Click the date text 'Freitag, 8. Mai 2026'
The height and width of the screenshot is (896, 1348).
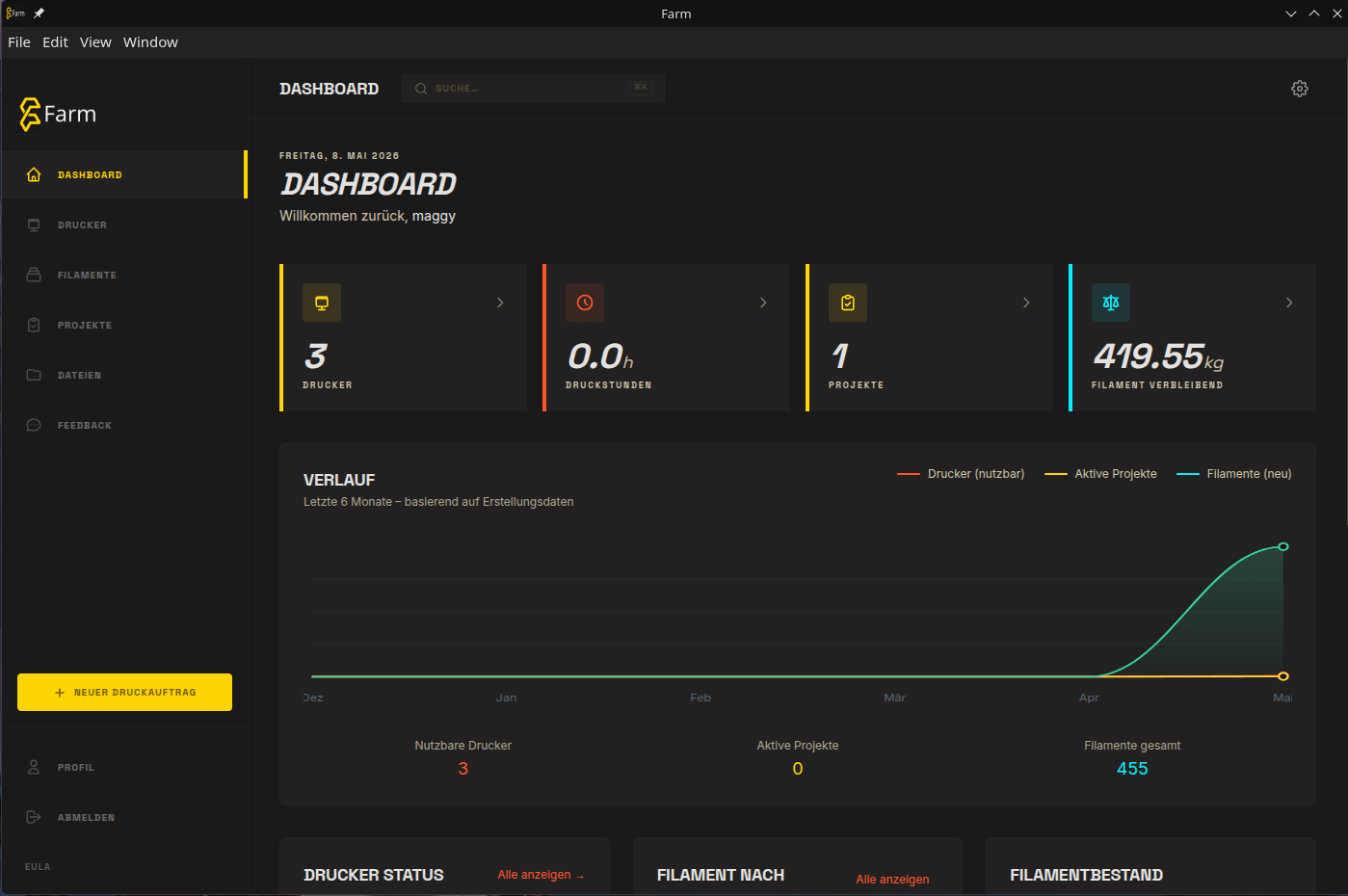[339, 156]
